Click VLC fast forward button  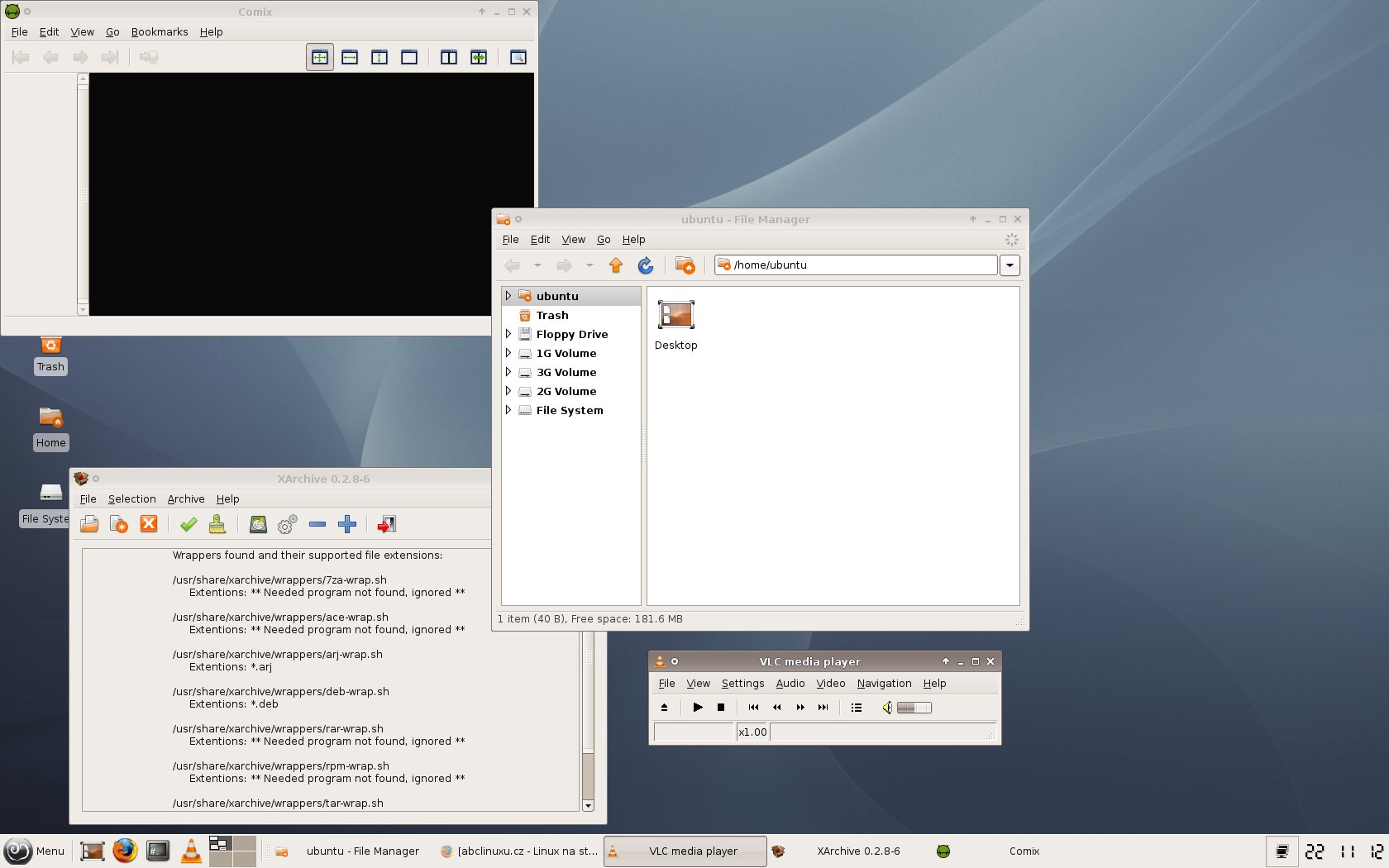coord(800,708)
